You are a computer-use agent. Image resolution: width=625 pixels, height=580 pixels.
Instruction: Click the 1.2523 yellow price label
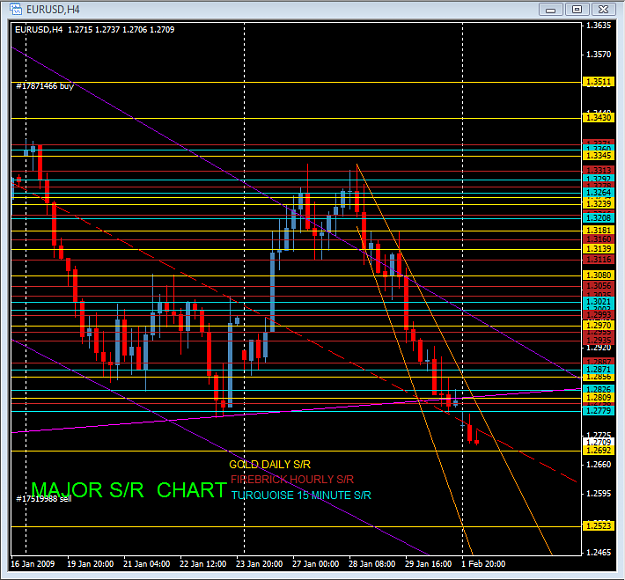coord(598,526)
